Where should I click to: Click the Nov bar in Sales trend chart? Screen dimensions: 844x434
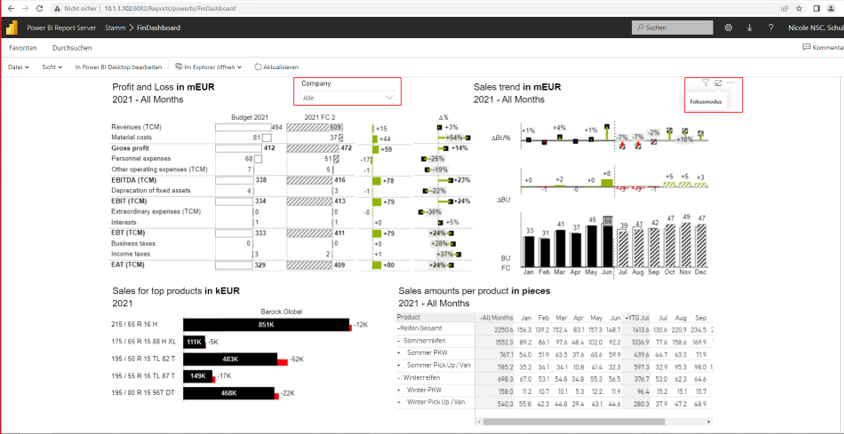685,244
